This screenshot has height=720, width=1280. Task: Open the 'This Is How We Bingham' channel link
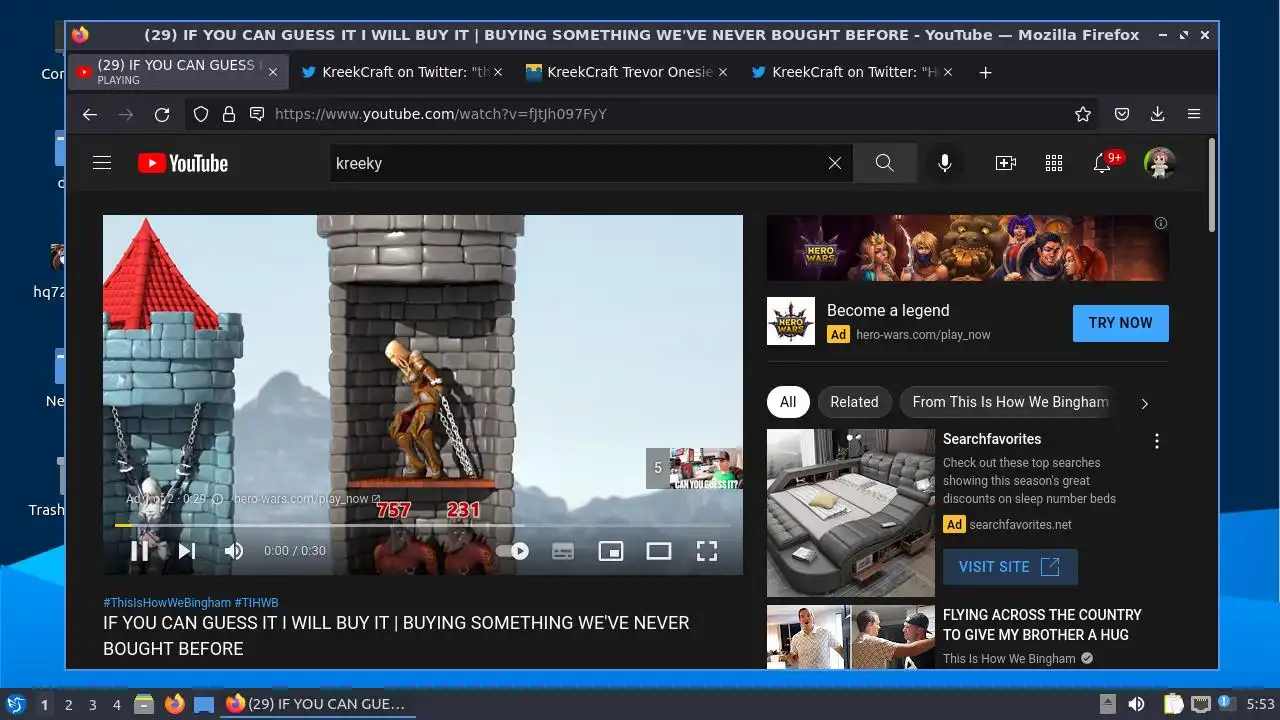click(x=1009, y=659)
